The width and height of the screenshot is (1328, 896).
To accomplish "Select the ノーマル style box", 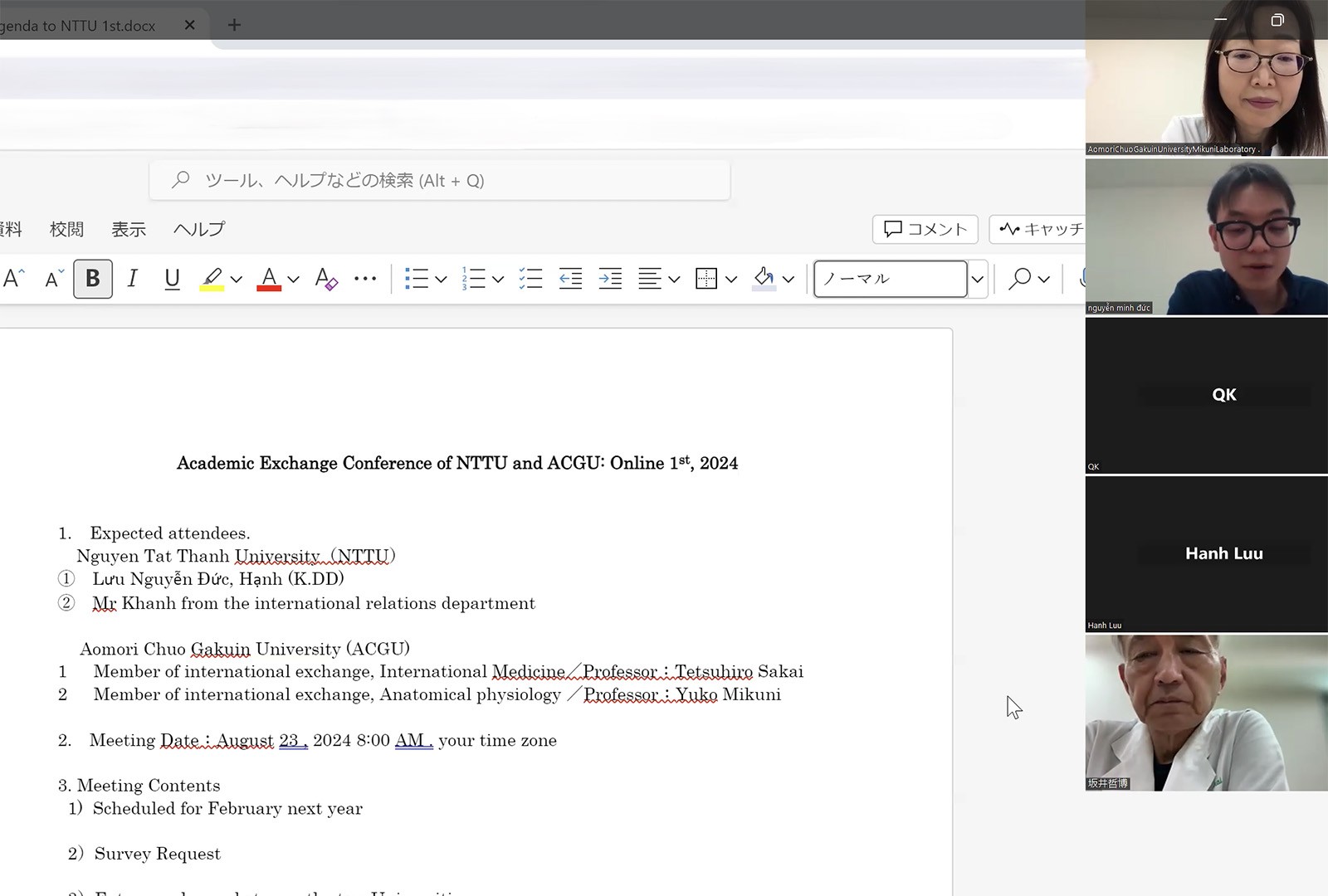I will pyautogui.click(x=890, y=279).
